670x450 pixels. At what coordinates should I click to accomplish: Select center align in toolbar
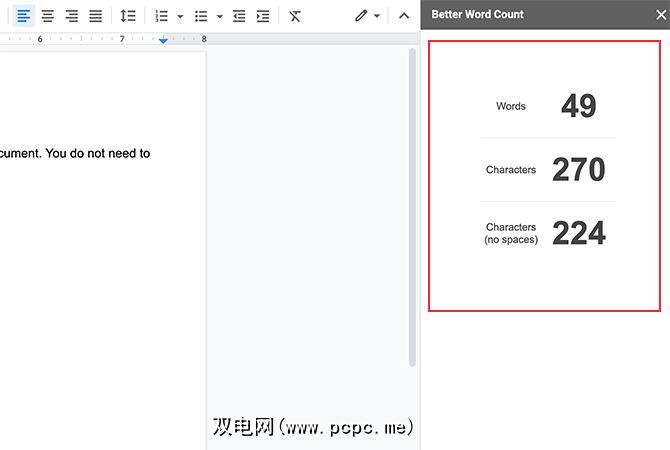click(47, 16)
